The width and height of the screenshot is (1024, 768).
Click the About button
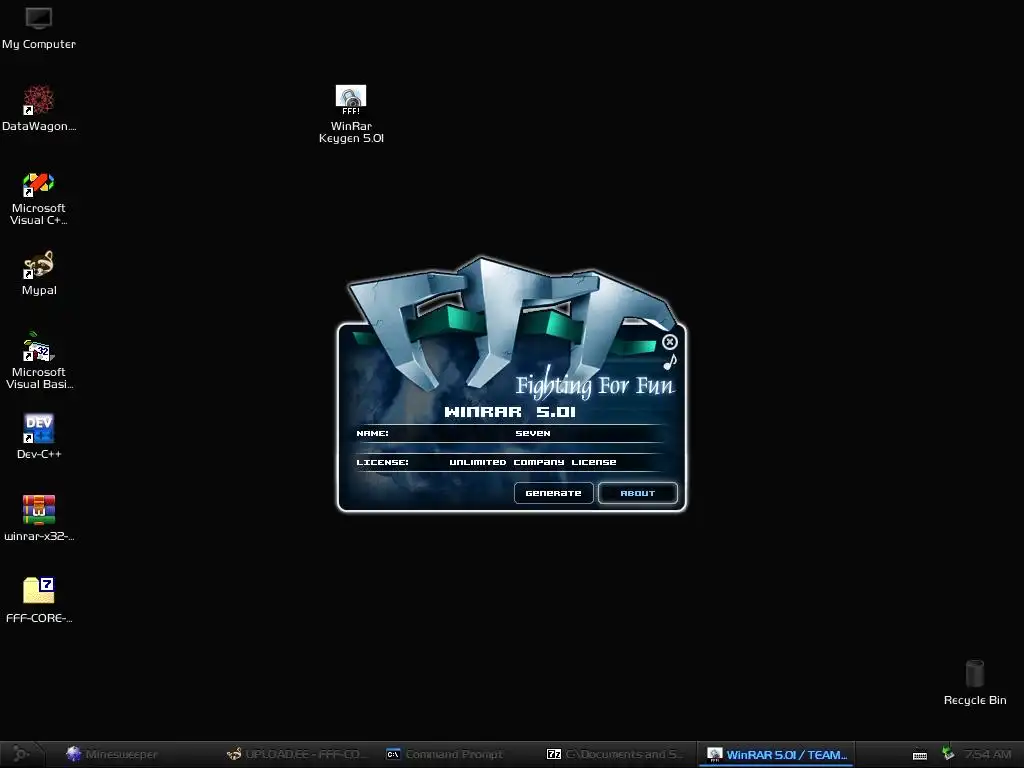637,493
